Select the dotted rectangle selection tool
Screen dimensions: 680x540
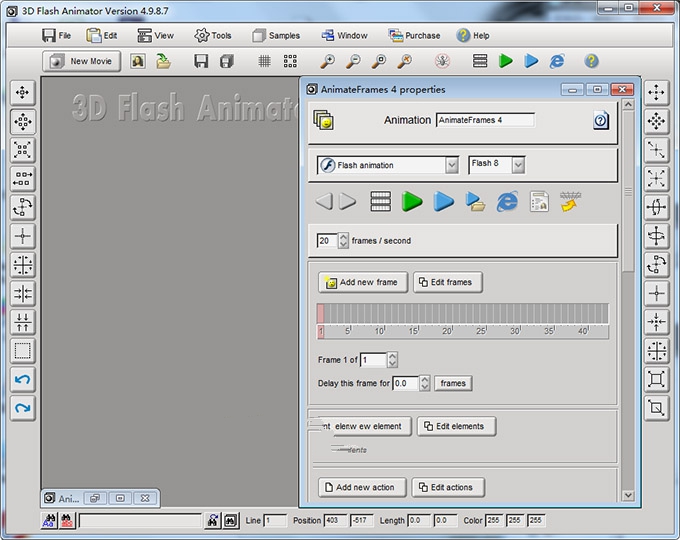pos(23,350)
